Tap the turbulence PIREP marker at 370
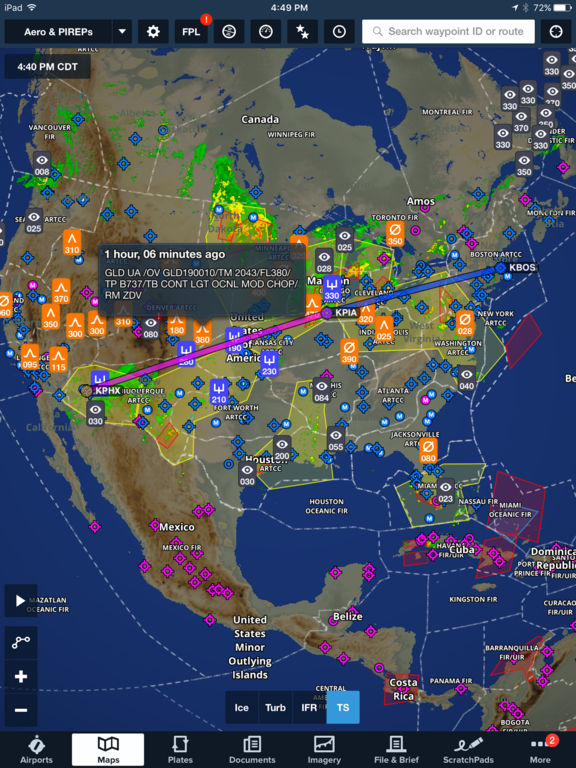This screenshot has height=768, width=576. pos(61,291)
